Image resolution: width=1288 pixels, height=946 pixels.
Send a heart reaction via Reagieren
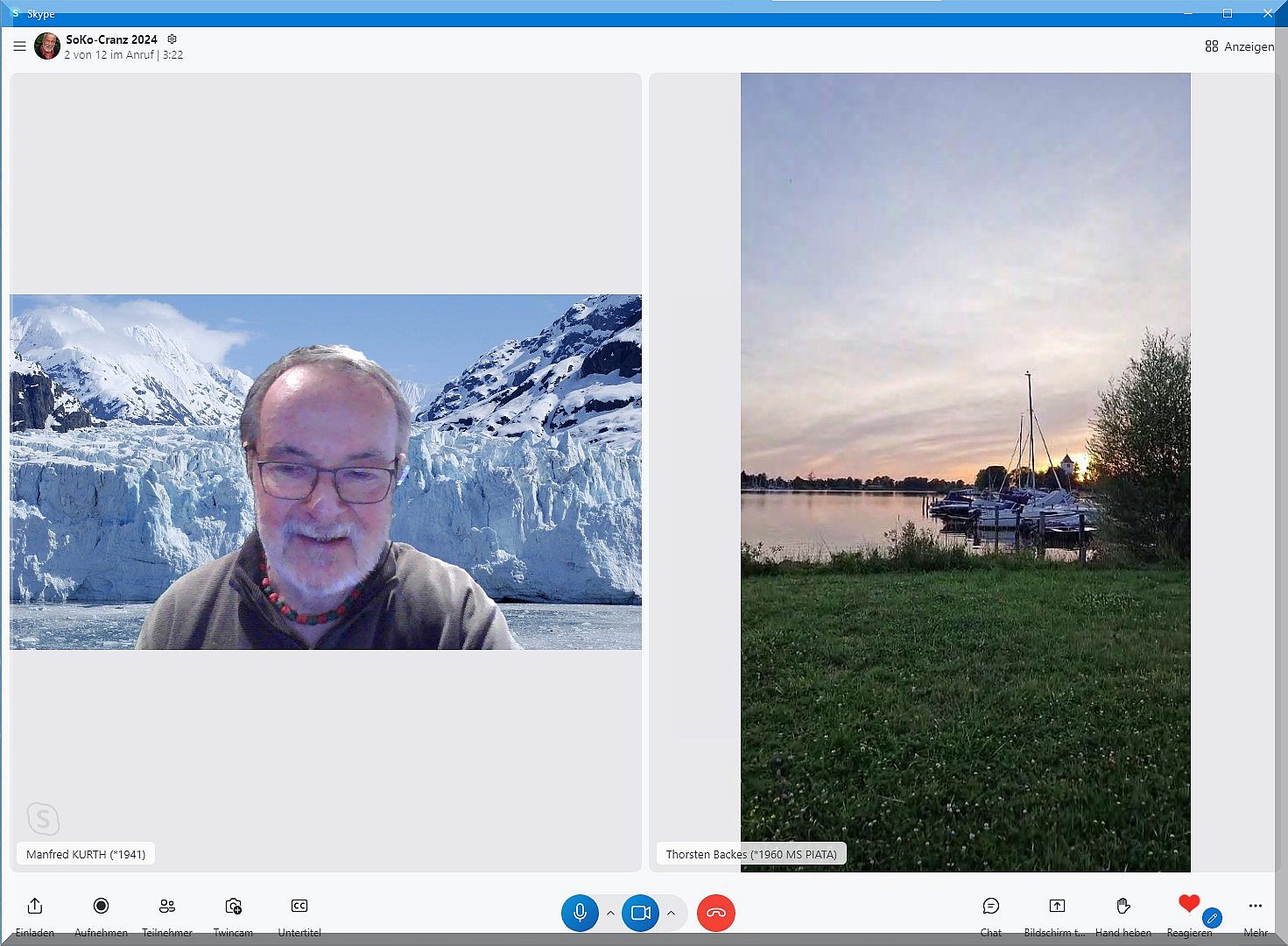pos(1188,904)
